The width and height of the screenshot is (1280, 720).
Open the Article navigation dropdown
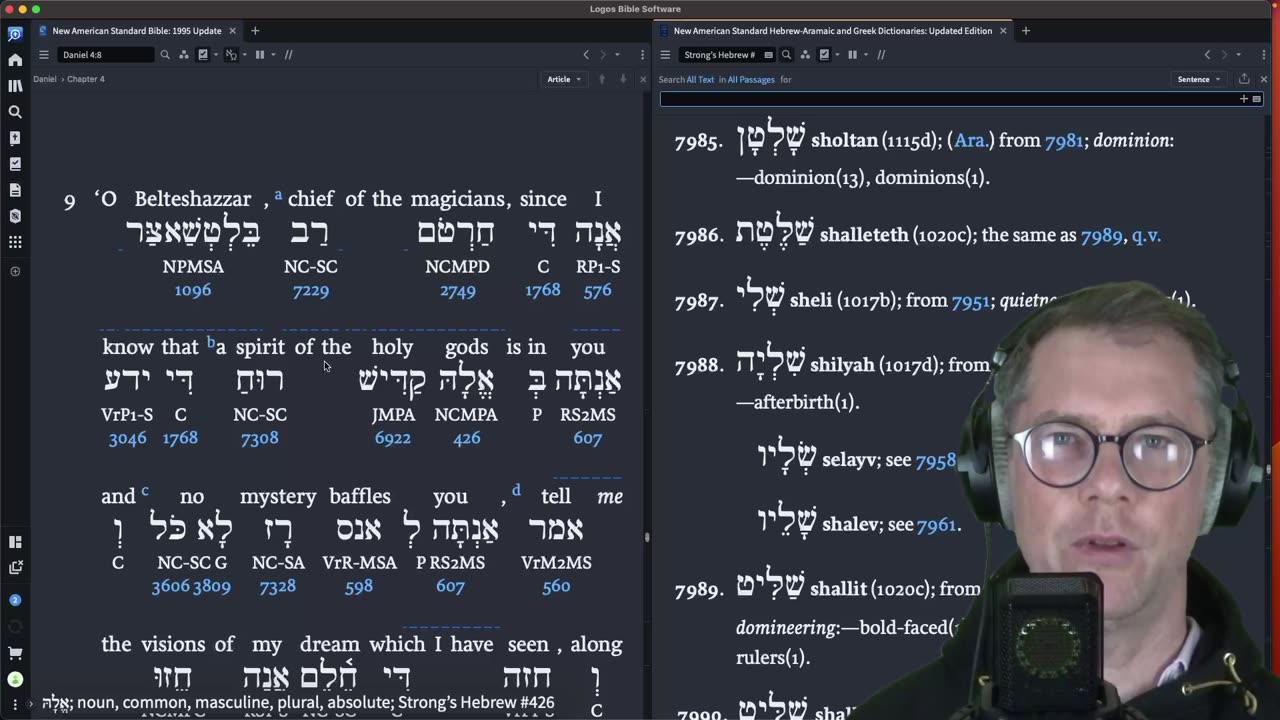tap(564, 79)
